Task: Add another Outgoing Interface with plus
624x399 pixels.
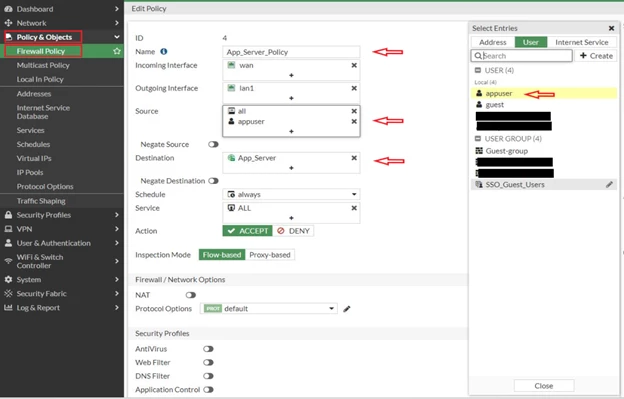Action: [x=291, y=98]
